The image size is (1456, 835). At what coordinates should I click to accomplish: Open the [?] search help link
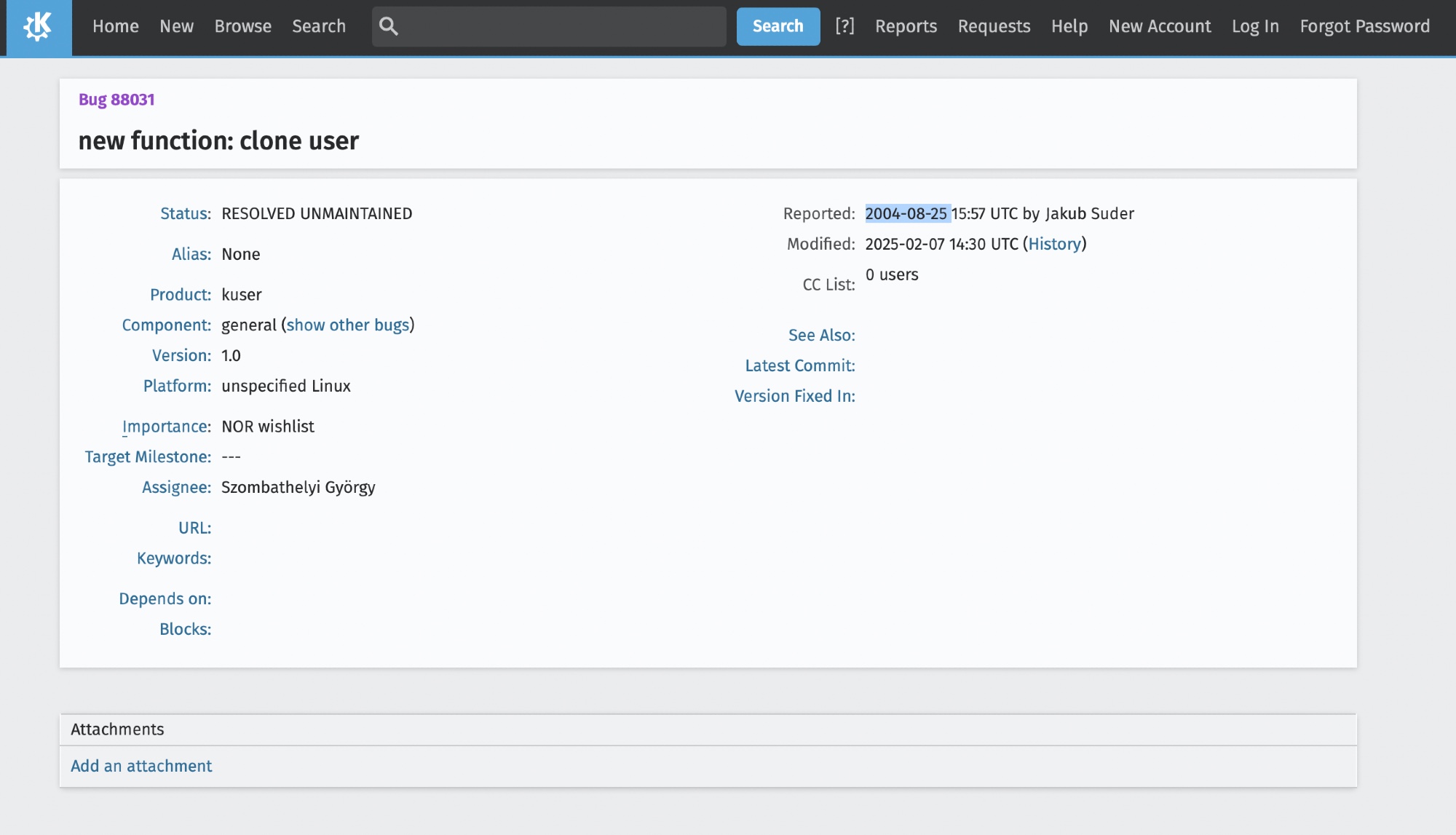pyautogui.click(x=844, y=26)
